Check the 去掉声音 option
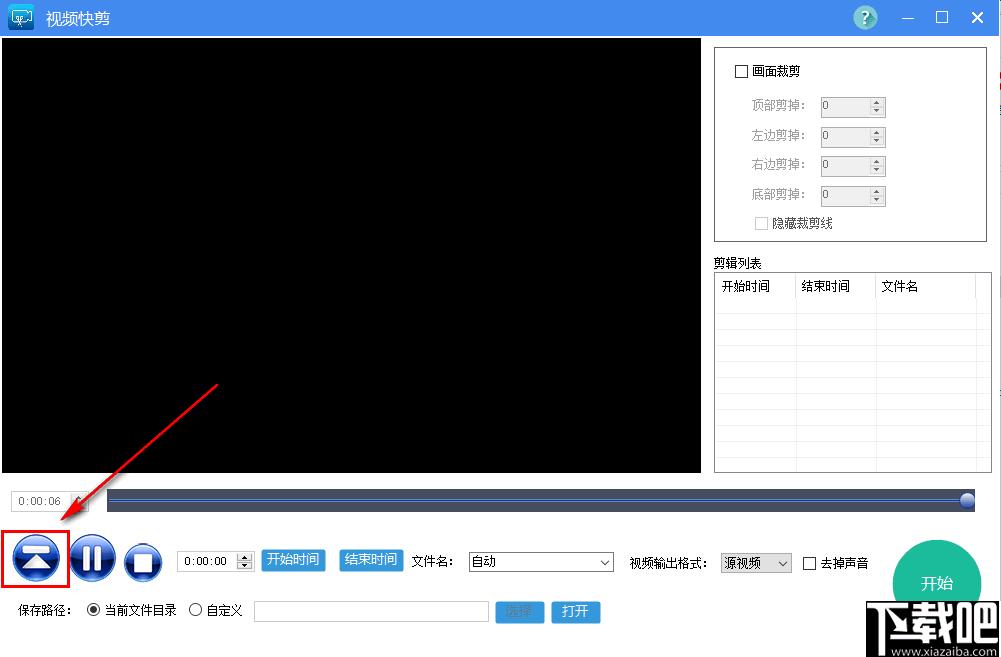 pos(809,563)
